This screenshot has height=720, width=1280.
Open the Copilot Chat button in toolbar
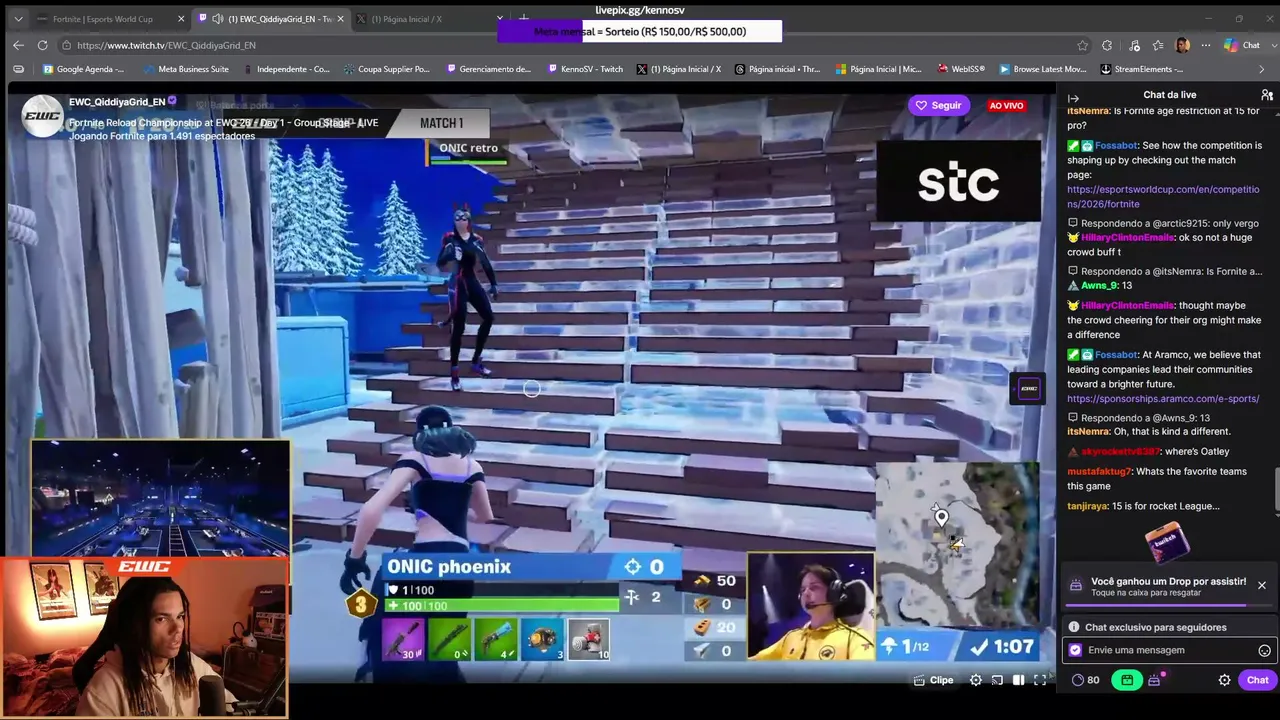click(x=1242, y=45)
